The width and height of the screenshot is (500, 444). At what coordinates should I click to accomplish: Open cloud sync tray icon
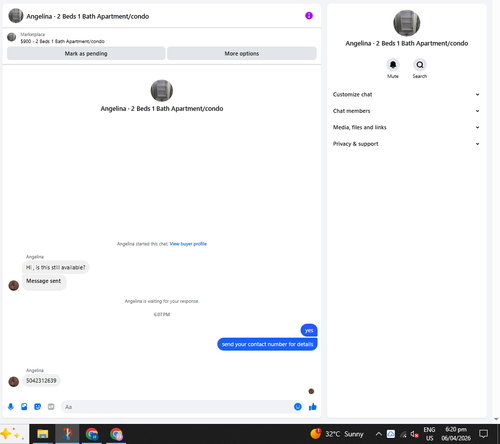pos(391,434)
